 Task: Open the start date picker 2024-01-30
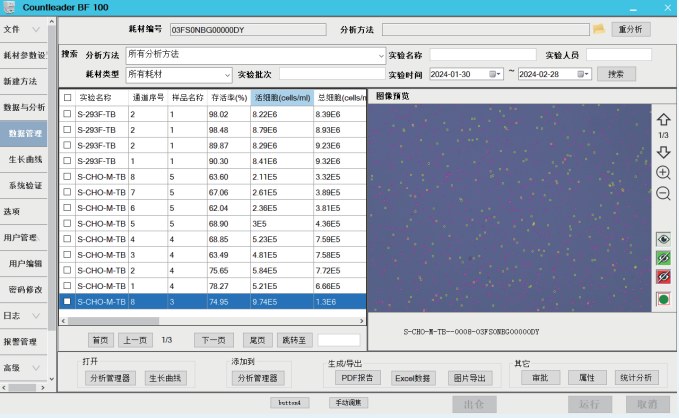pos(497,74)
